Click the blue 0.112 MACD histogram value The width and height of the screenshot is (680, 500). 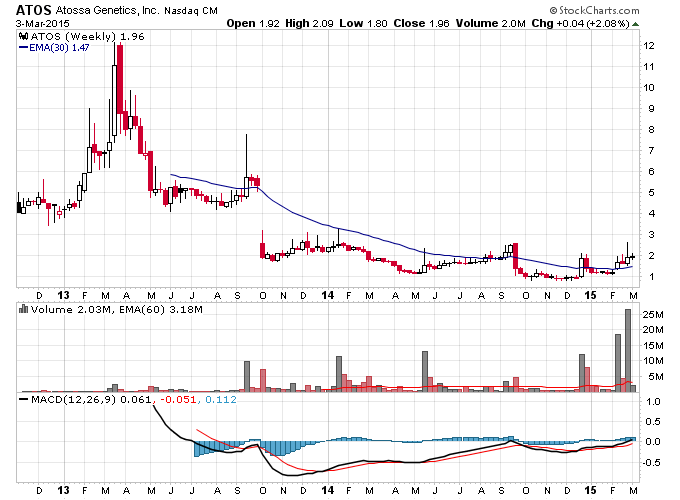tap(221, 399)
